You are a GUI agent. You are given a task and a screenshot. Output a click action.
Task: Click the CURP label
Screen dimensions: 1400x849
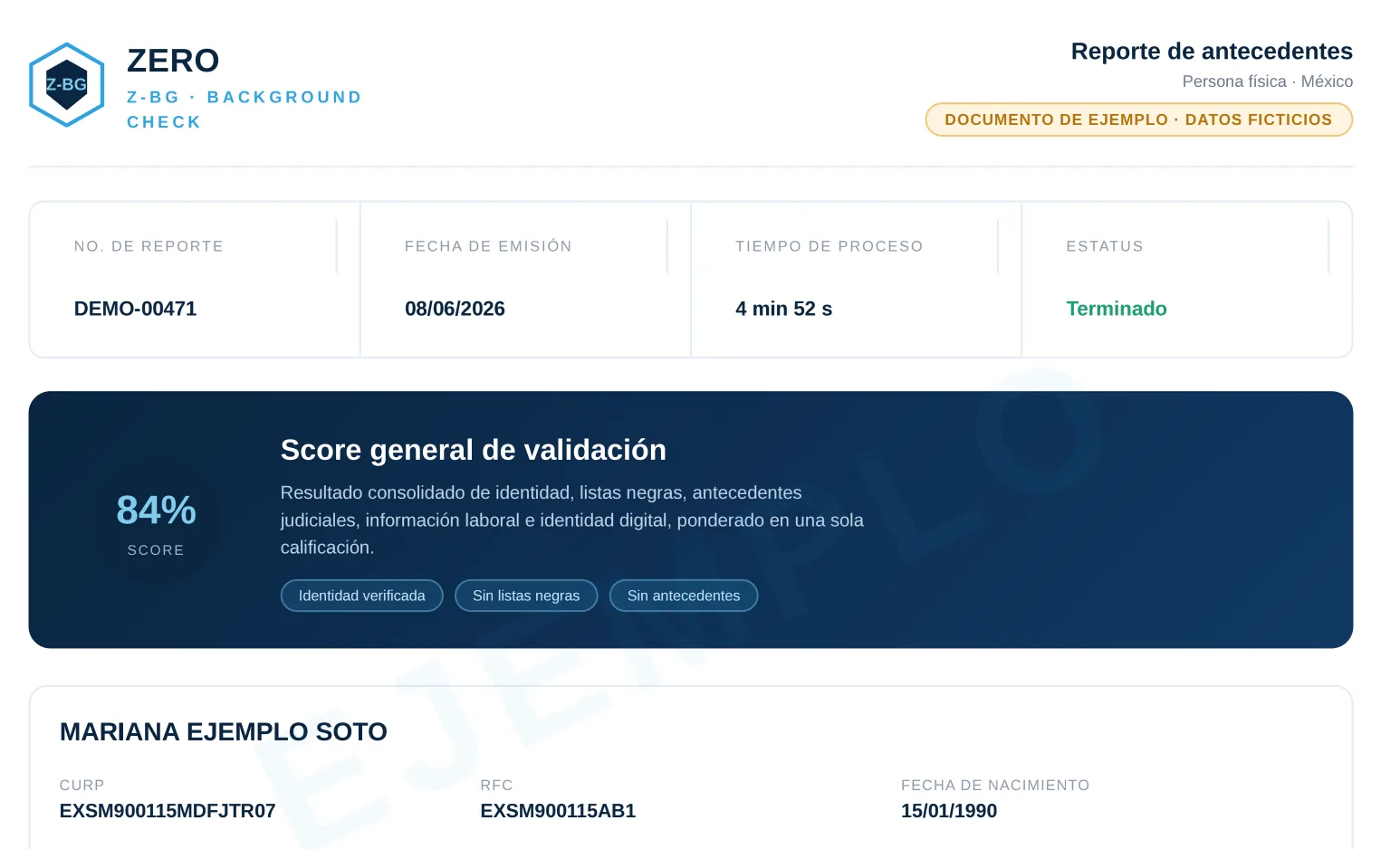(82, 786)
